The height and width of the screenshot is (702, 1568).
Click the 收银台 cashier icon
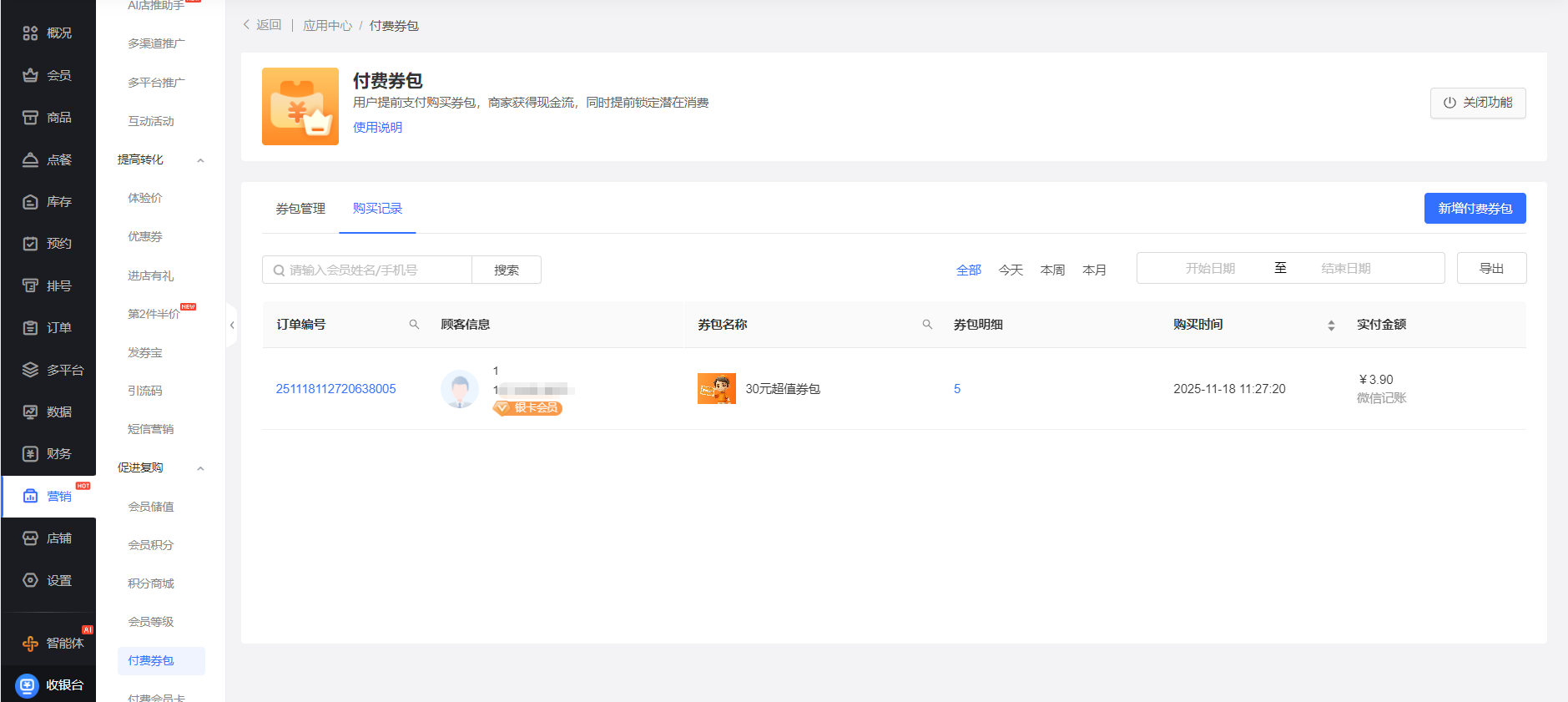tap(28, 685)
